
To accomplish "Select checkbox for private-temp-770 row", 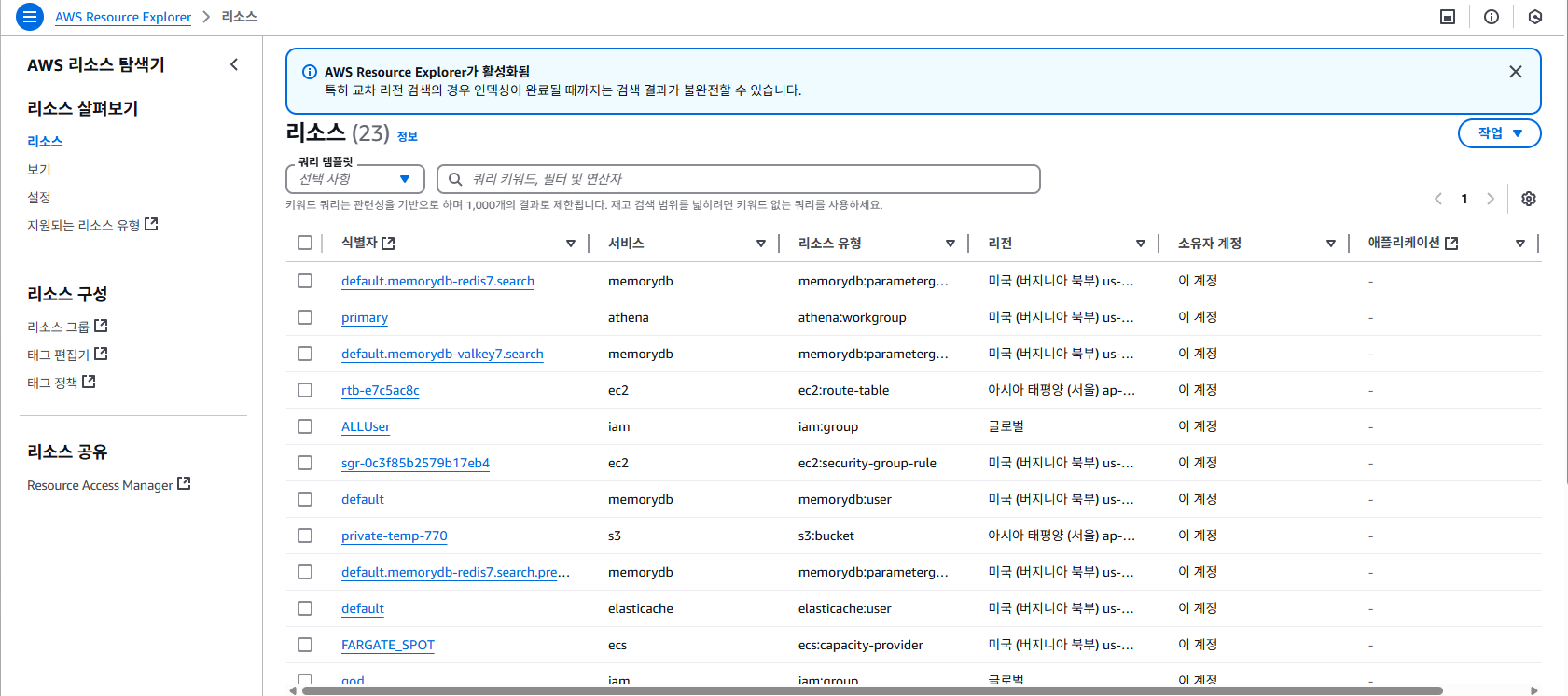I will click(x=305, y=536).
